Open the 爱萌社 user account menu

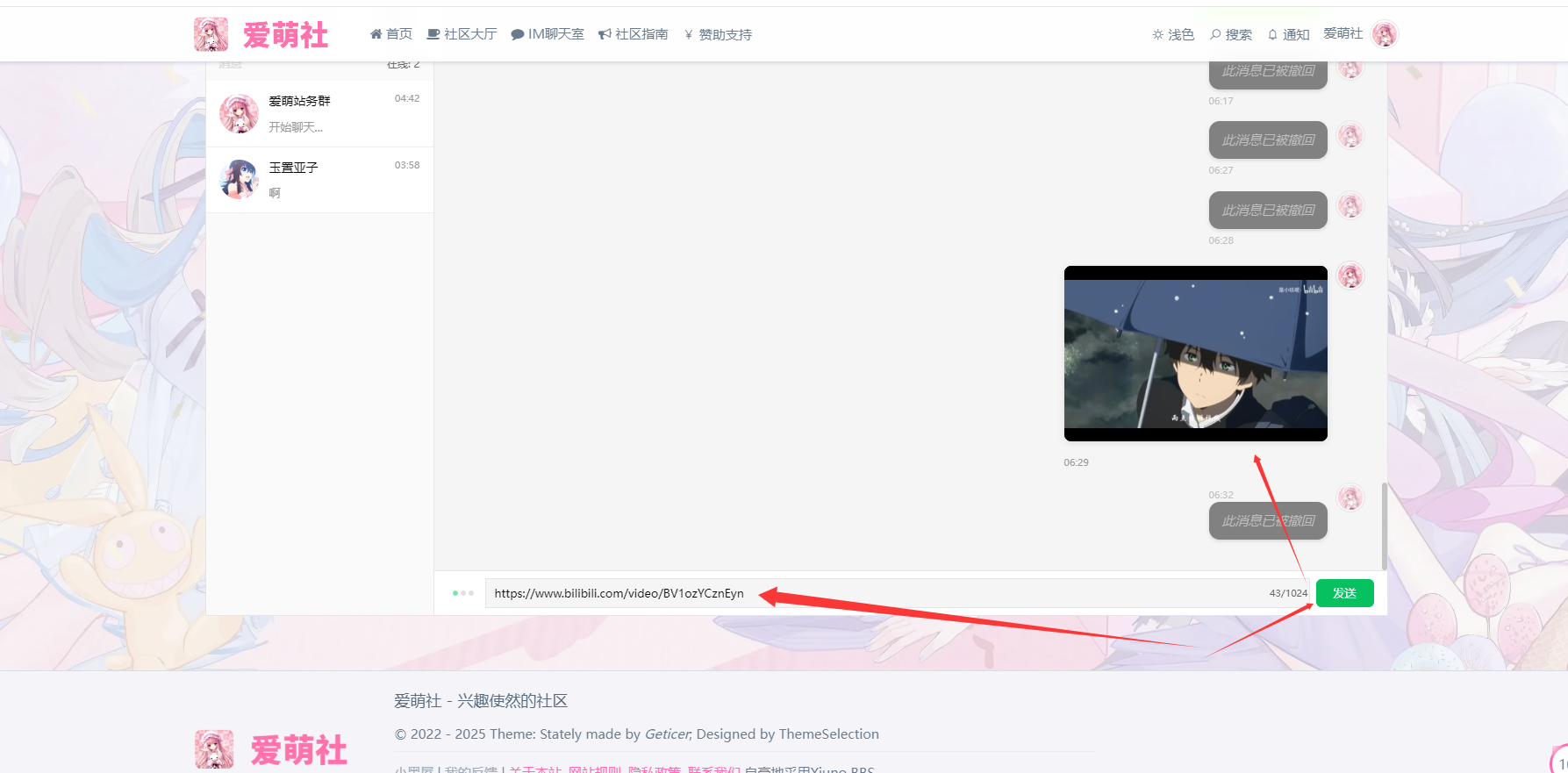pyautogui.click(x=1342, y=33)
